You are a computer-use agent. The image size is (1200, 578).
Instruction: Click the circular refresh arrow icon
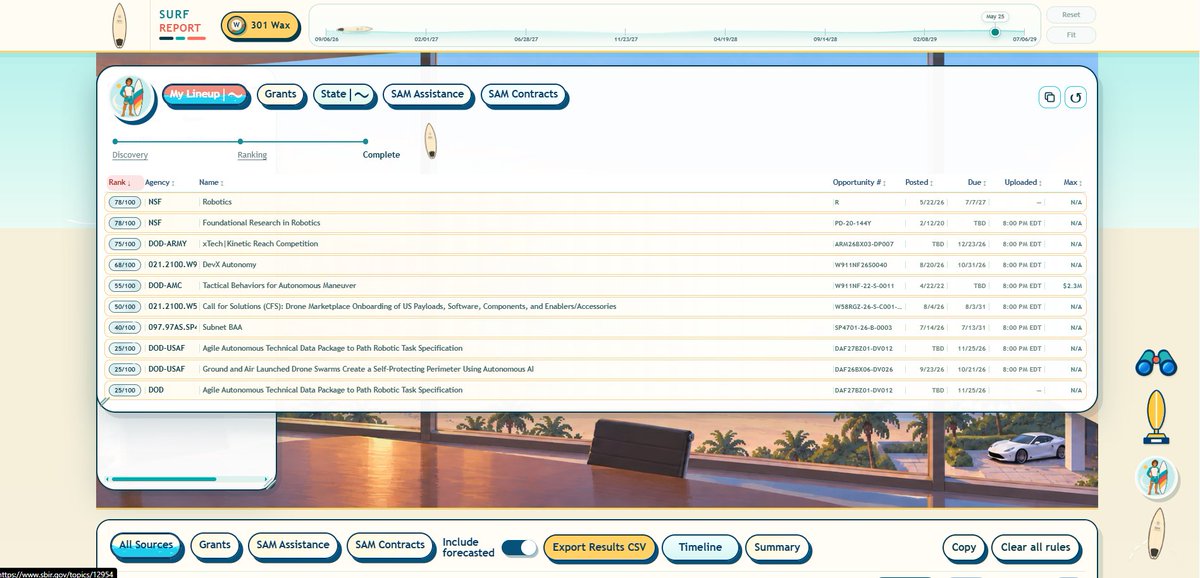[x=1075, y=97]
